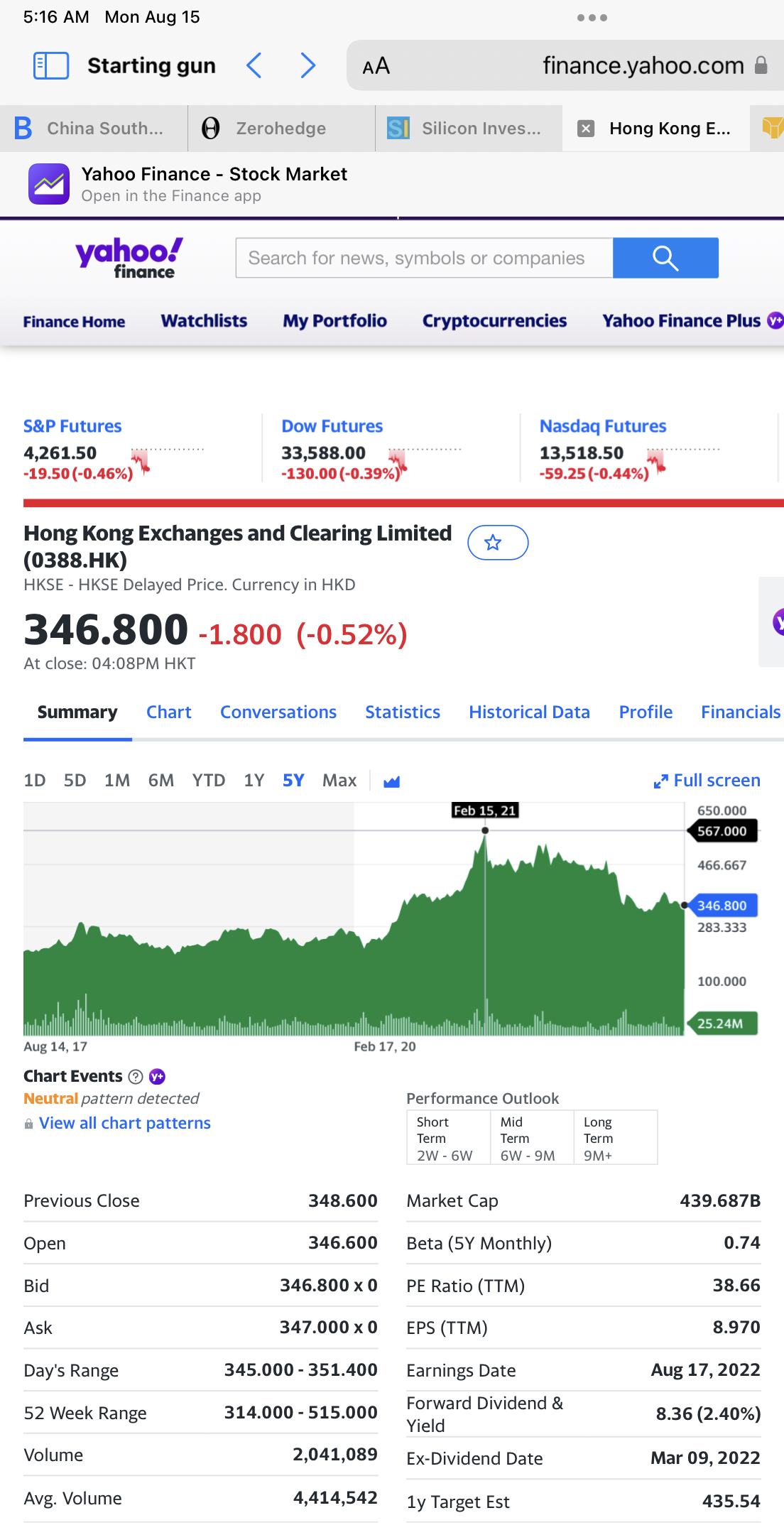
Task: Go forward with the browser forward arrow
Action: (x=307, y=65)
